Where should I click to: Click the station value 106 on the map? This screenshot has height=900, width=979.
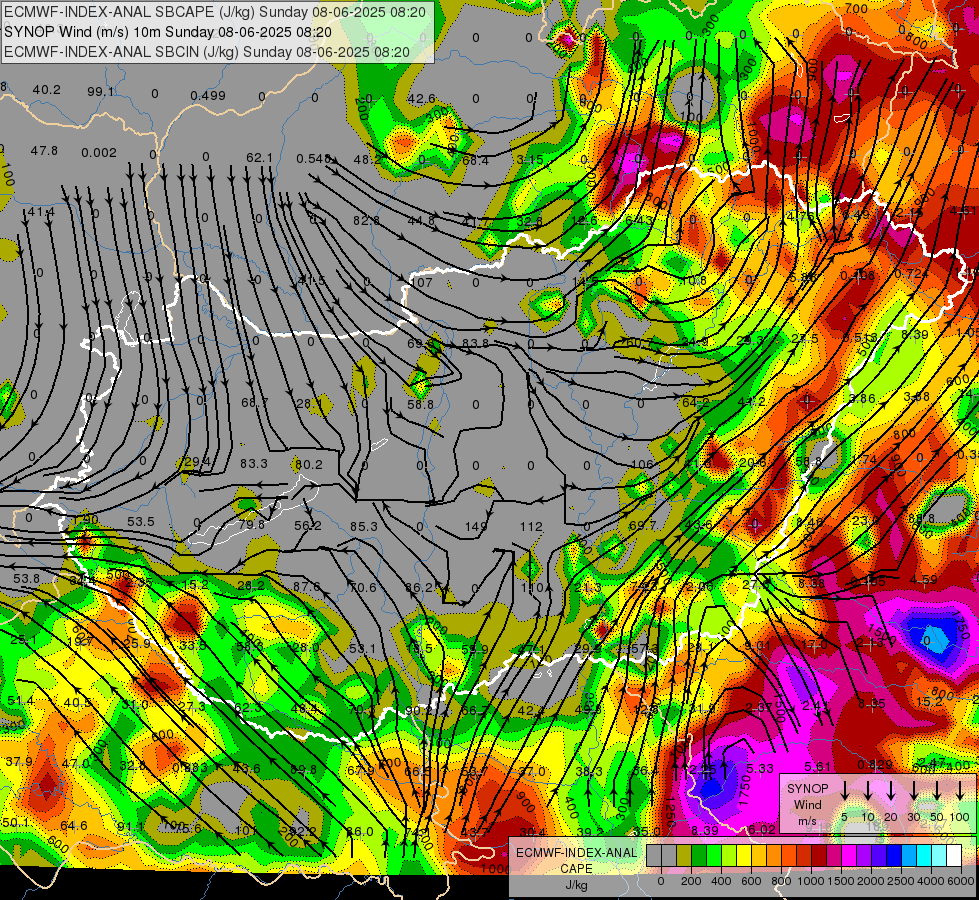click(642, 464)
